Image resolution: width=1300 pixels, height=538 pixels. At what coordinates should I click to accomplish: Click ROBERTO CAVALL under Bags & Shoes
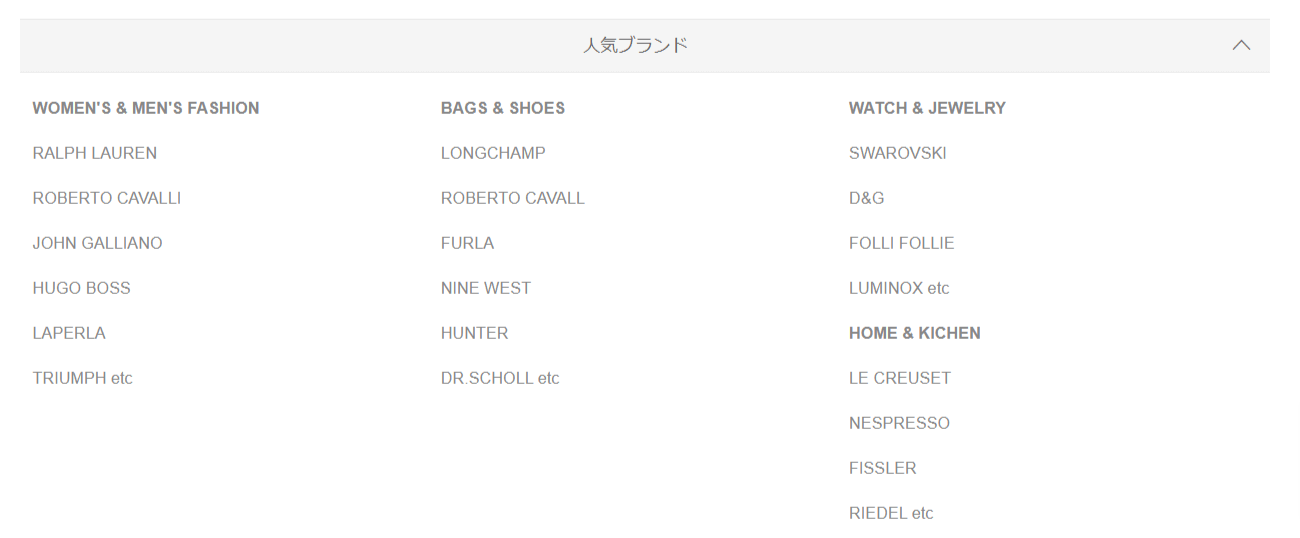coord(512,198)
